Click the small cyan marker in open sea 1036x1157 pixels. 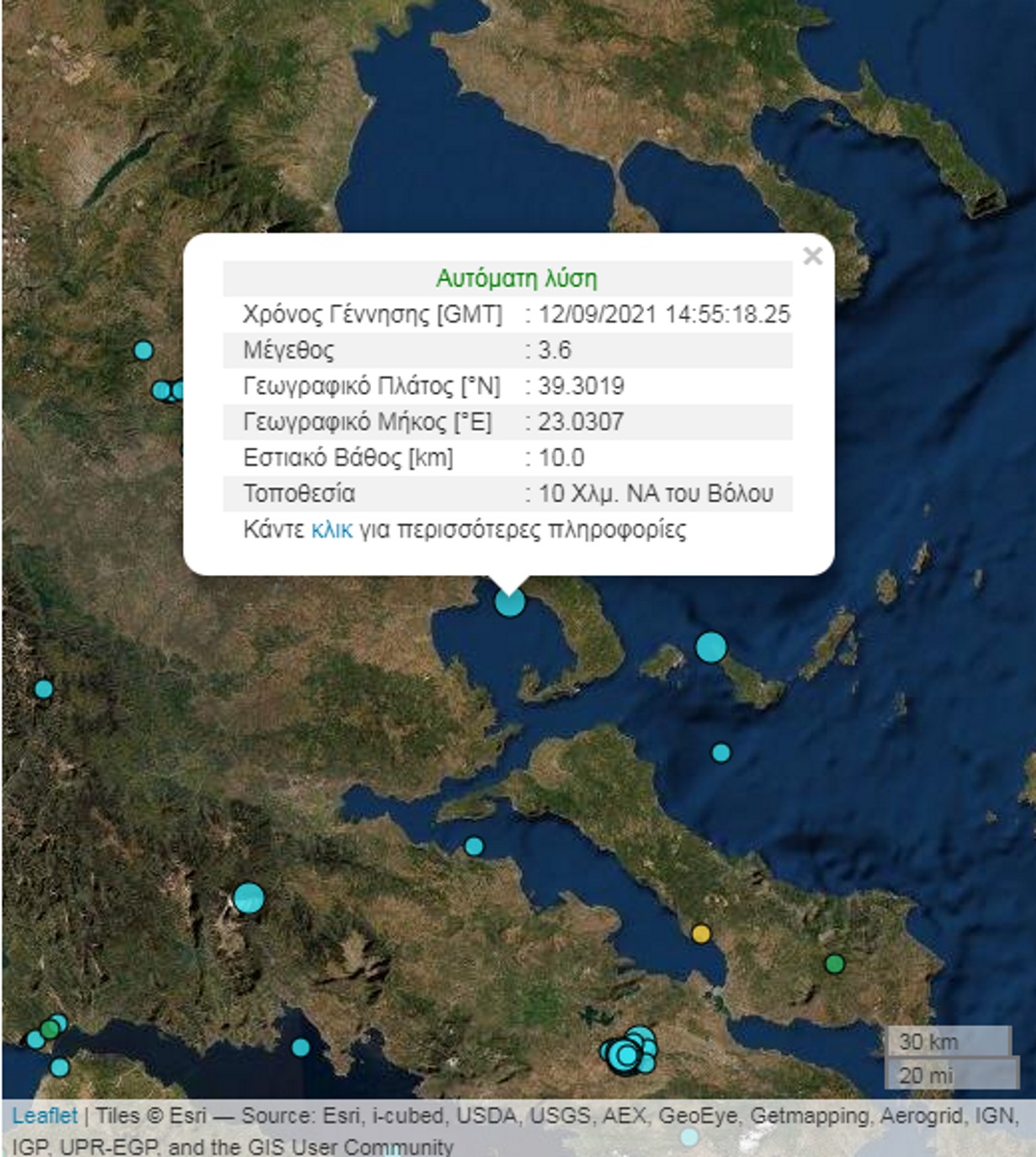[721, 753]
